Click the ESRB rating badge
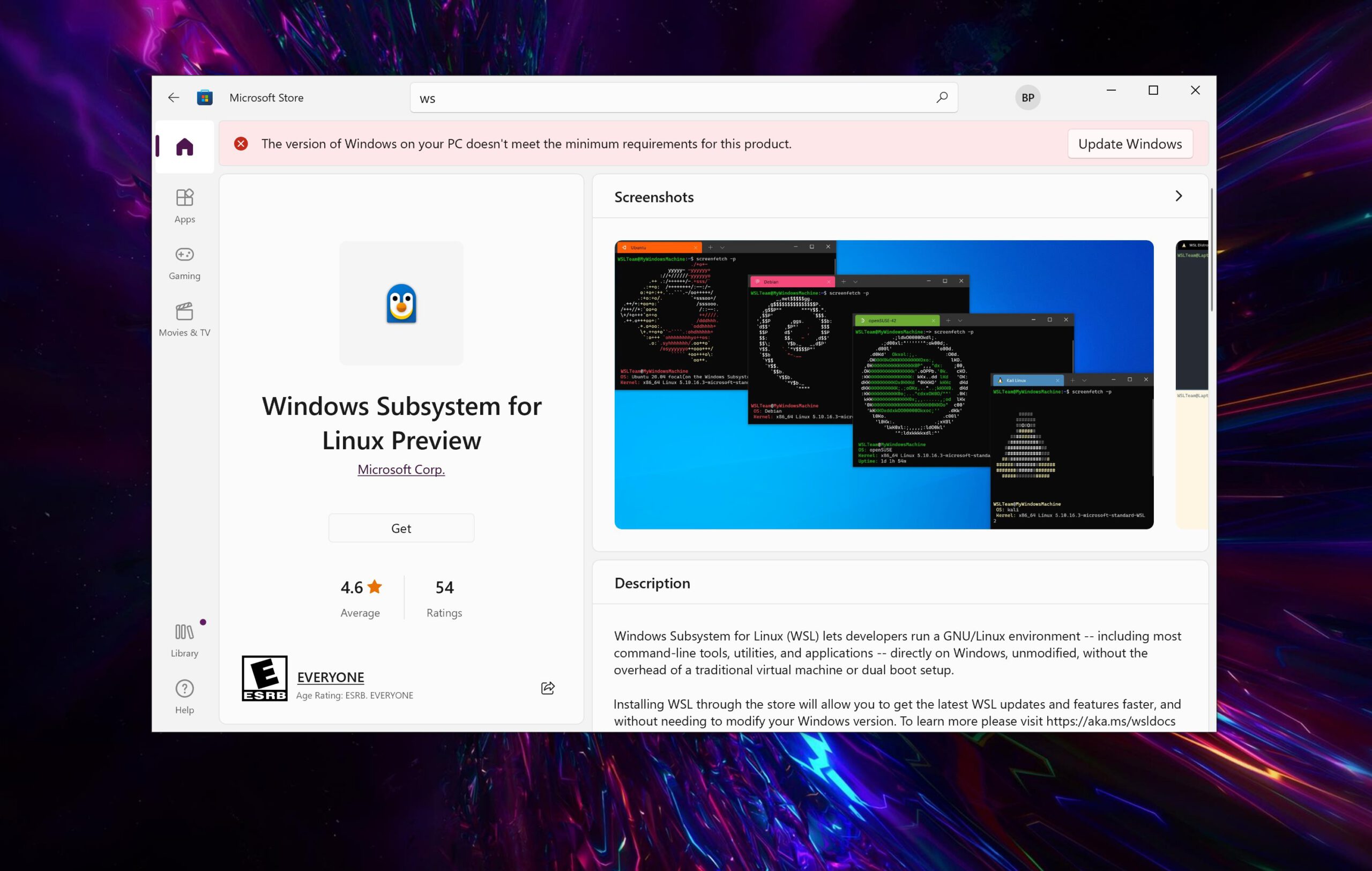The image size is (1372, 871). 264,678
